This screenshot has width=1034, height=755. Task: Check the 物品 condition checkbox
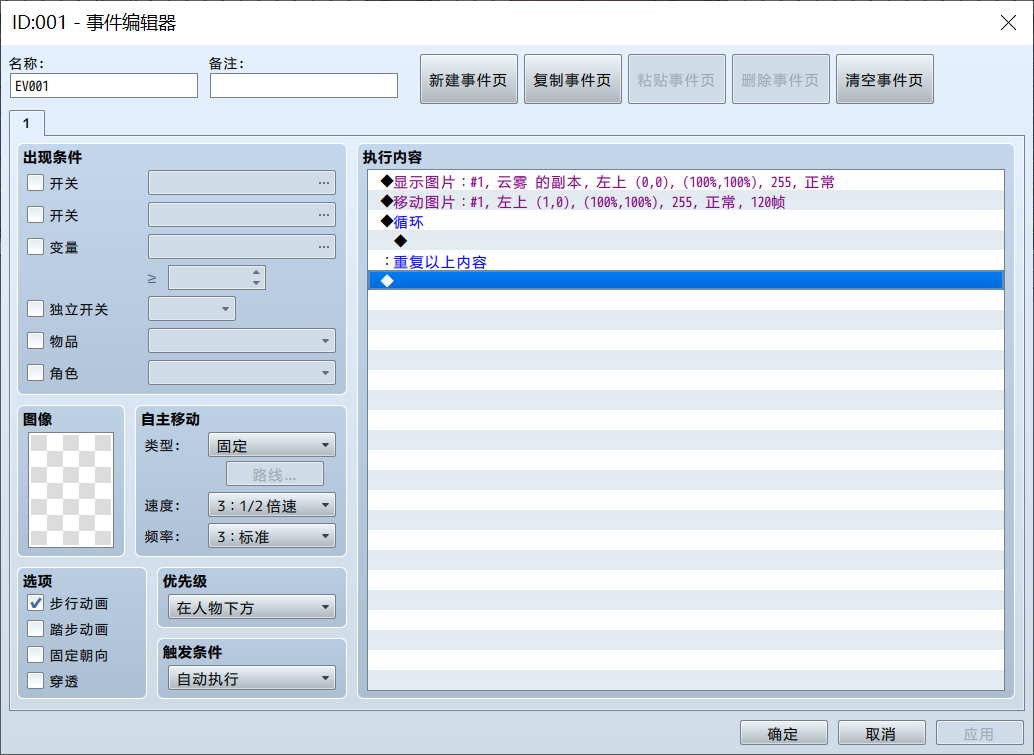(x=36, y=340)
